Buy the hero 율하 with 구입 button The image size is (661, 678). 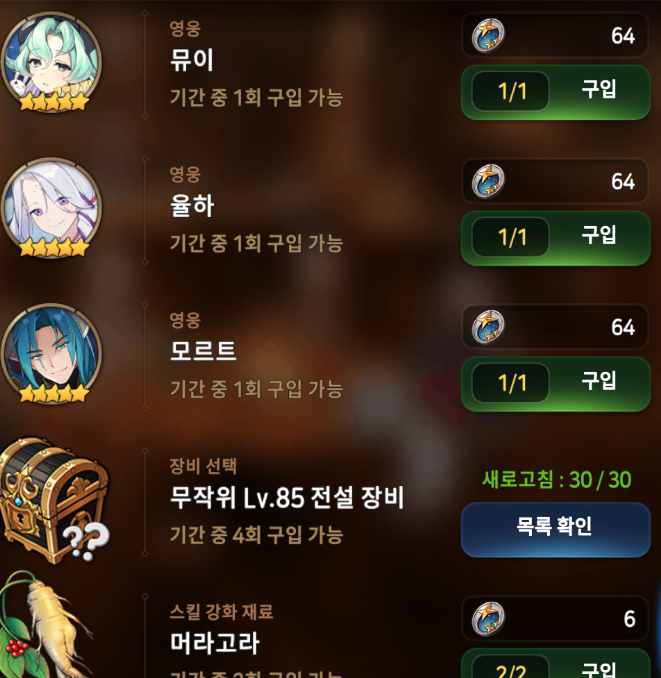coord(556,238)
